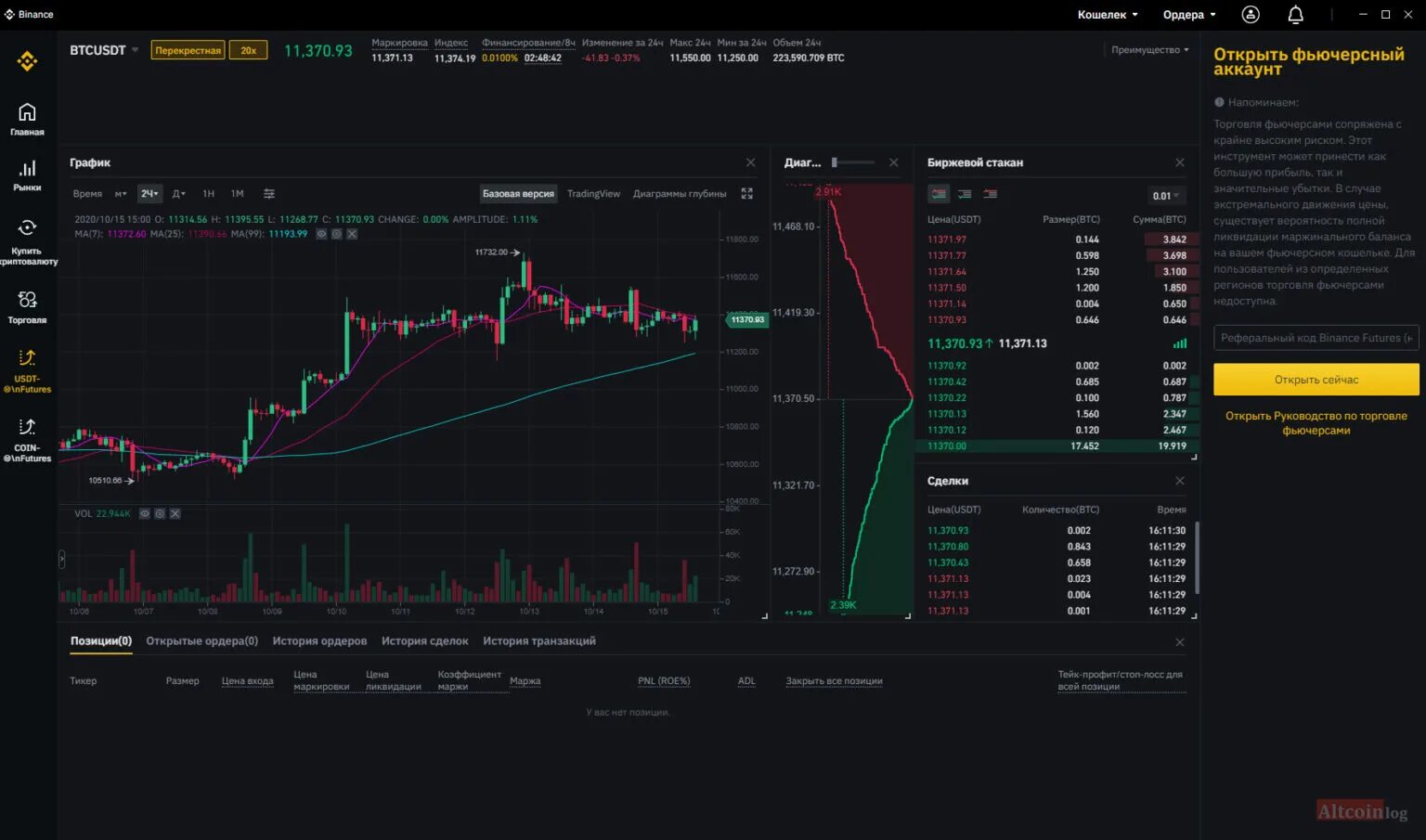Close the positions bottom panel
1426x840 pixels.
tap(1179, 642)
